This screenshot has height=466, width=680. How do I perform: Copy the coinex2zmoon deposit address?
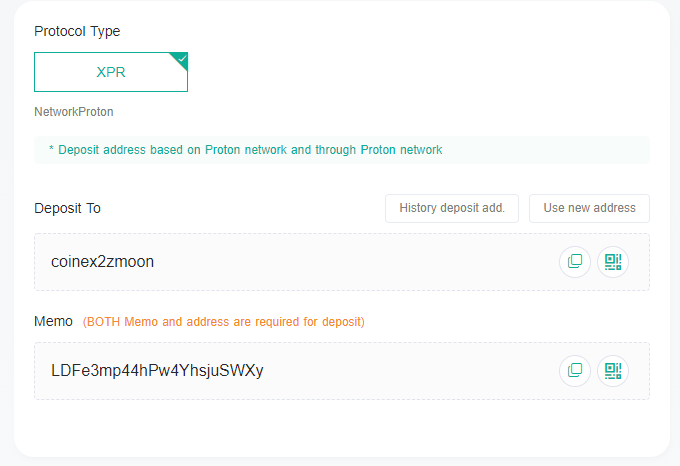tap(575, 261)
